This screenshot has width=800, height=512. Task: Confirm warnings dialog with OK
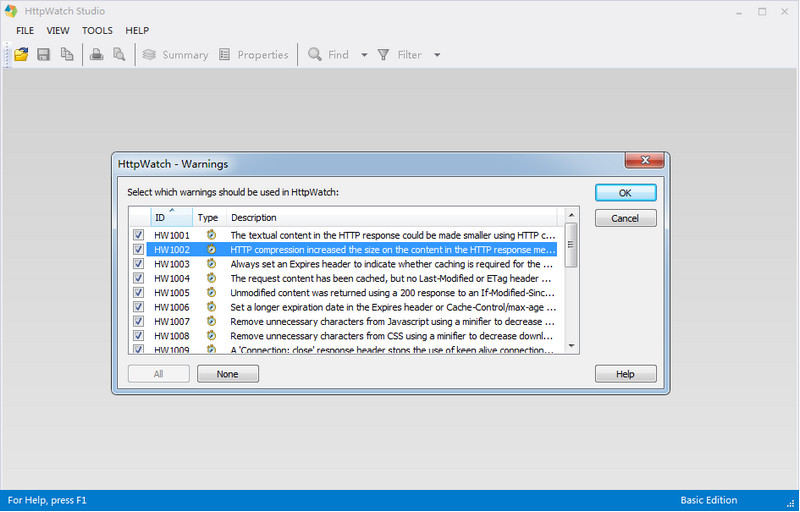click(626, 193)
